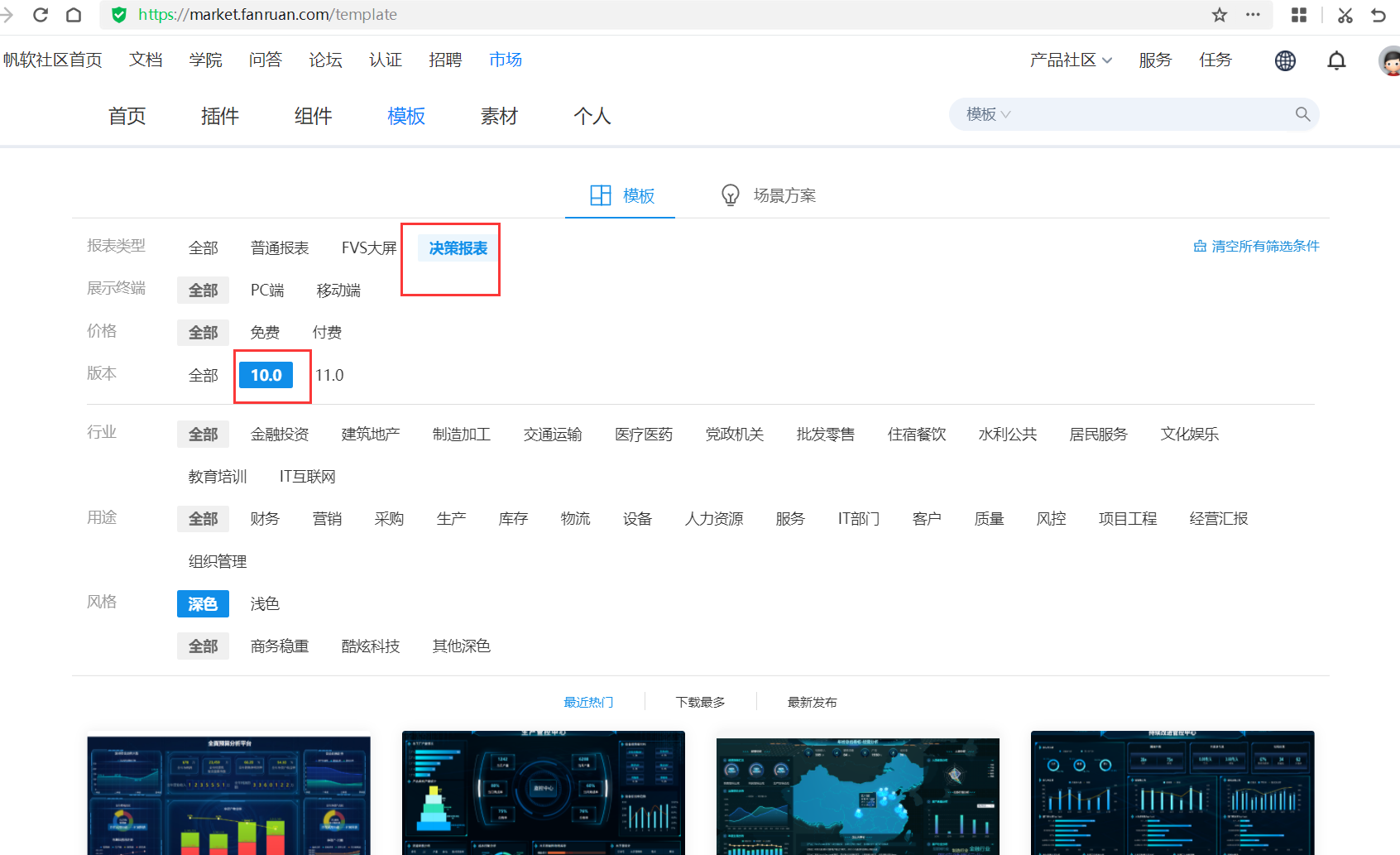The image size is (1400, 855).
Task: Open the China map dashboard thumbnail
Action: (858, 795)
